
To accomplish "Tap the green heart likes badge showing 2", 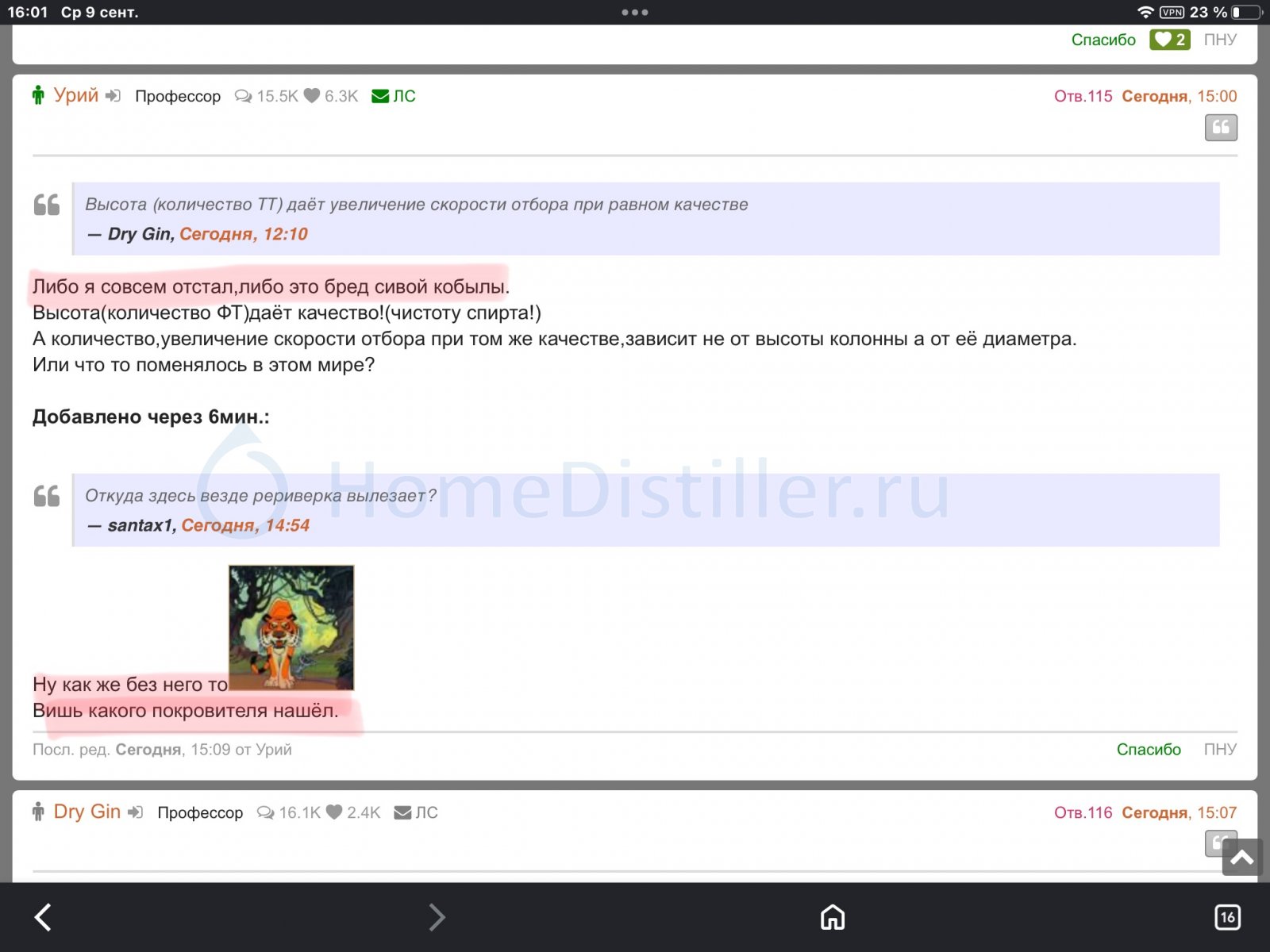I will pos(1170,40).
